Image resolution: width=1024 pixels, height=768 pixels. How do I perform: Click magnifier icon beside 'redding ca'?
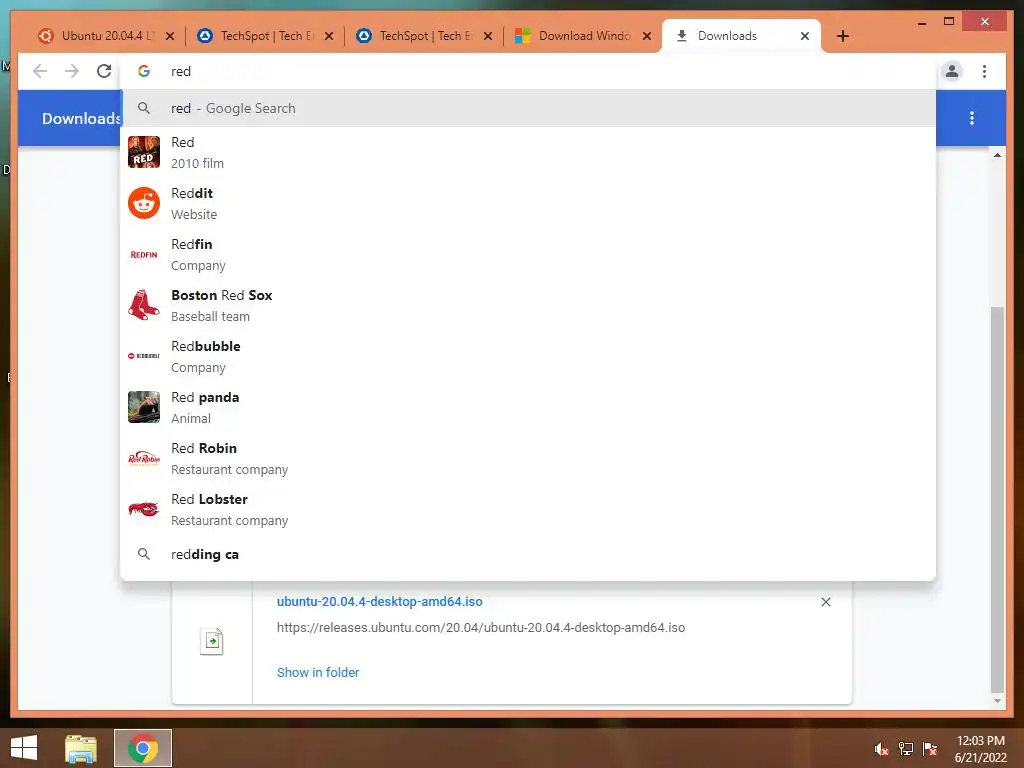tap(144, 554)
